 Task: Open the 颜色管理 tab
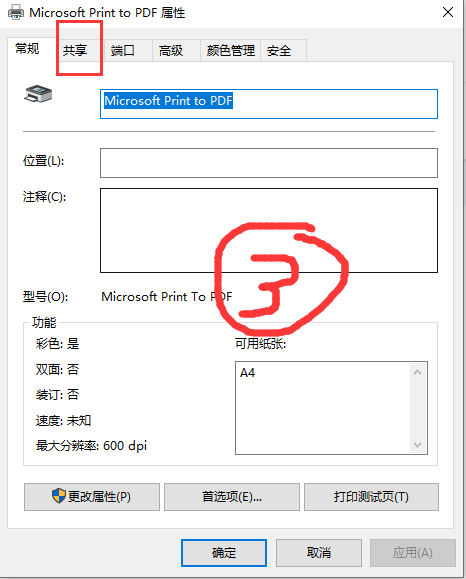pyautogui.click(x=231, y=50)
